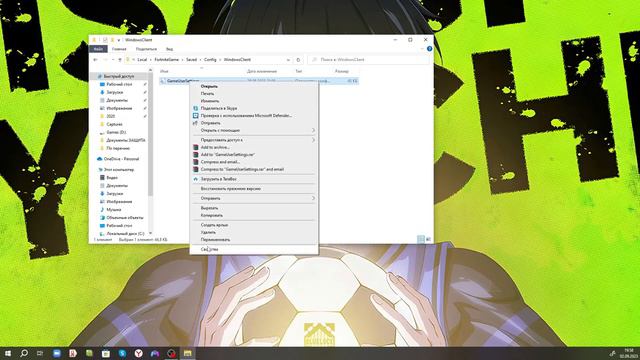The height and width of the screenshot is (360, 640).
Task: Click the Skype icon in context menu
Action: click(x=196, y=108)
